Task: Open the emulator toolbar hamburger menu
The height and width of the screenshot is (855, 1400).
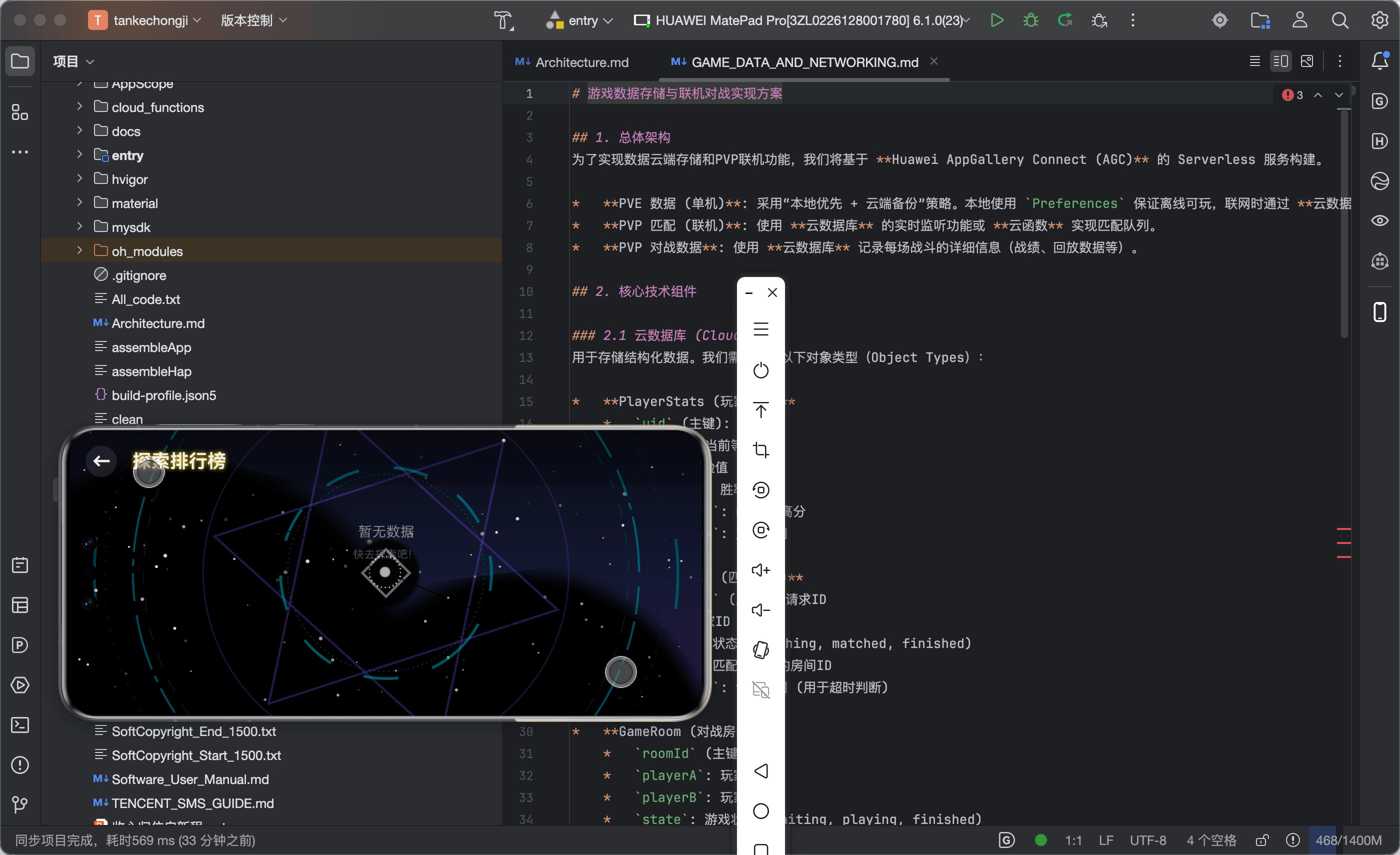Action: (x=761, y=329)
